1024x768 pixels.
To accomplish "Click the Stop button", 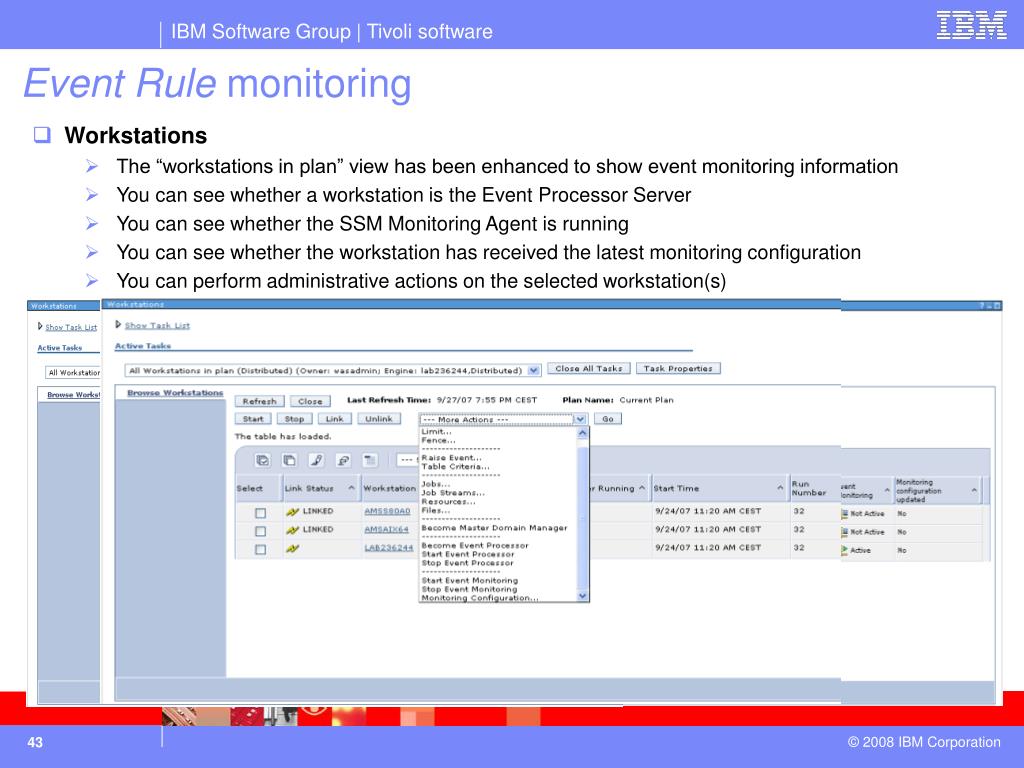I will (294, 419).
